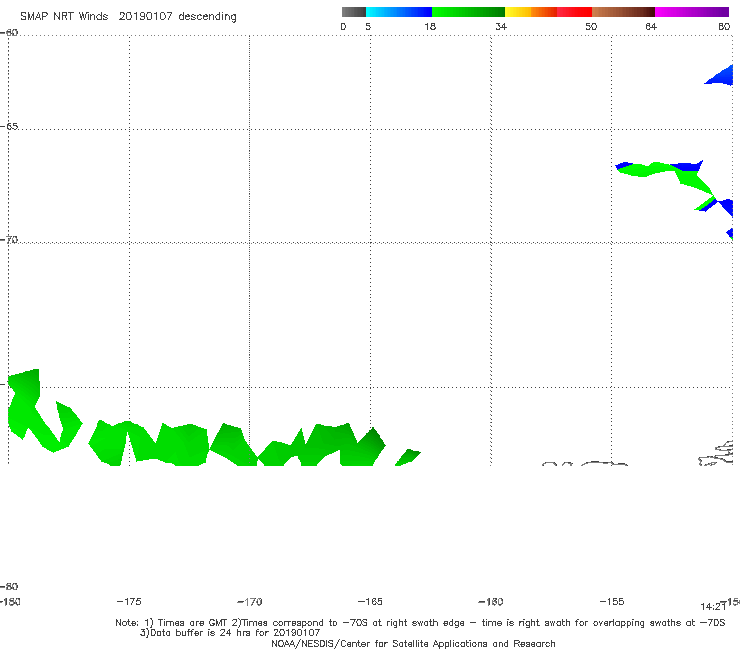Click the '14:21' swath time stamp
740x650 pixels.
coord(713,607)
